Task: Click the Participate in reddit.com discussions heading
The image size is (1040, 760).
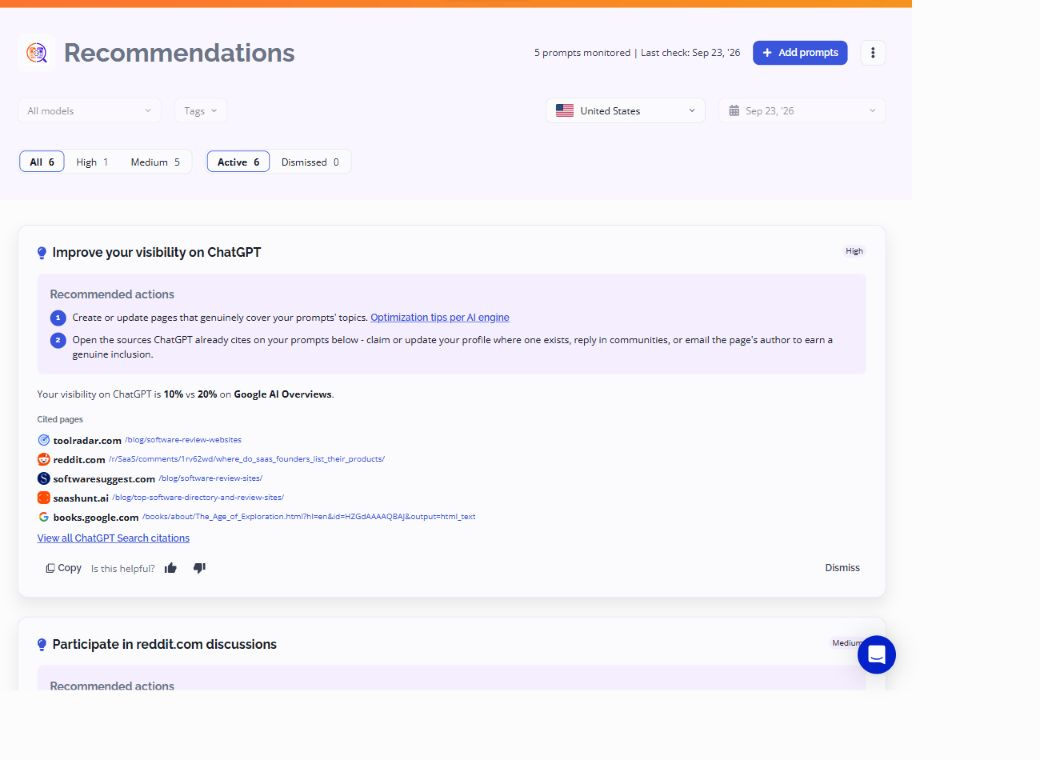Action: tap(164, 644)
